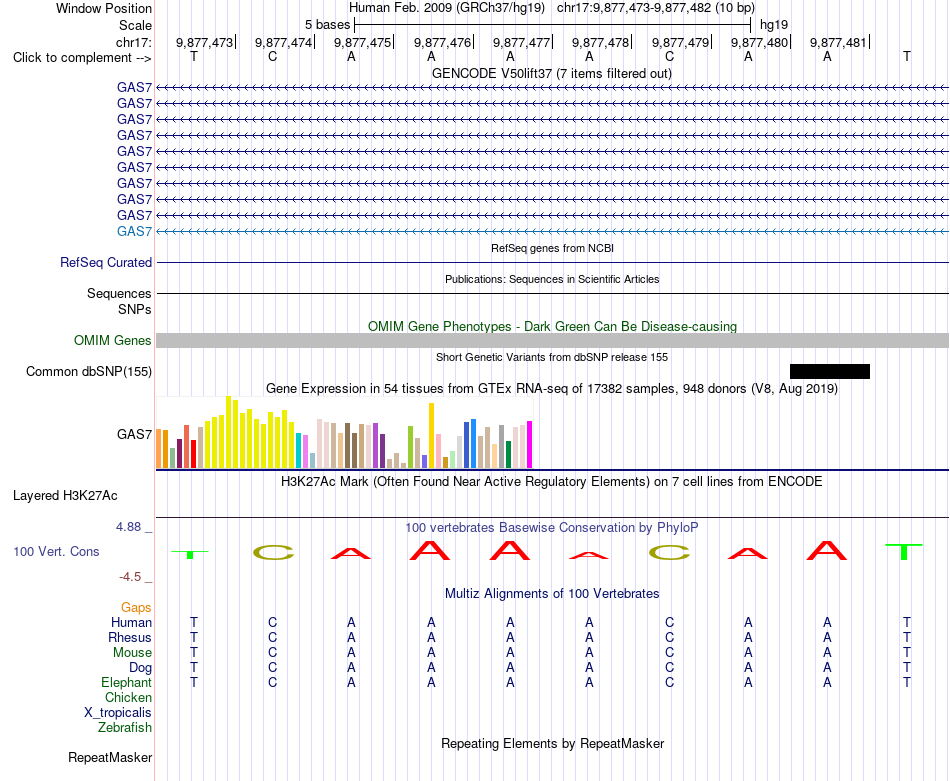Click '100 vertebrates Basewise Conservation by PhyloP' title
950x781 pixels.
click(551, 528)
